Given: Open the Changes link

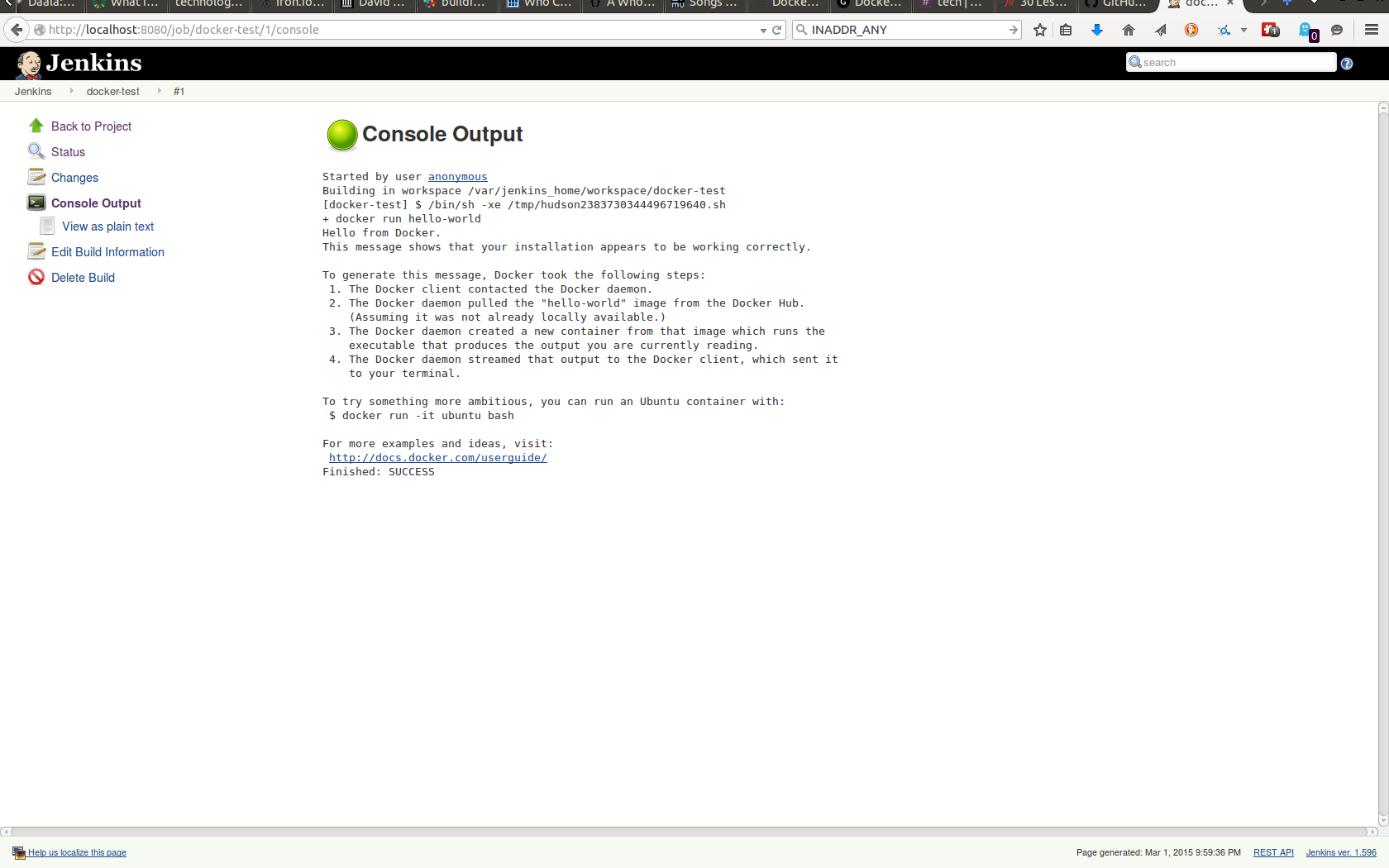Looking at the screenshot, I should tap(74, 178).
